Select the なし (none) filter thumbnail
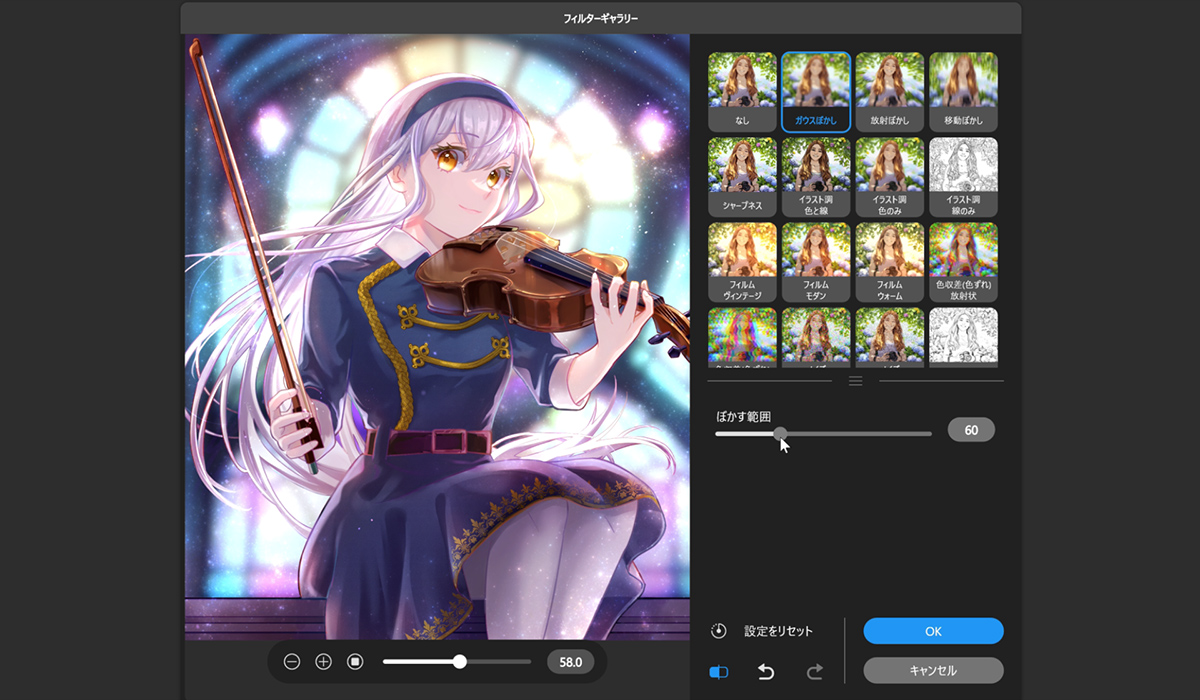Screen dimensions: 1200x700 point(742,91)
